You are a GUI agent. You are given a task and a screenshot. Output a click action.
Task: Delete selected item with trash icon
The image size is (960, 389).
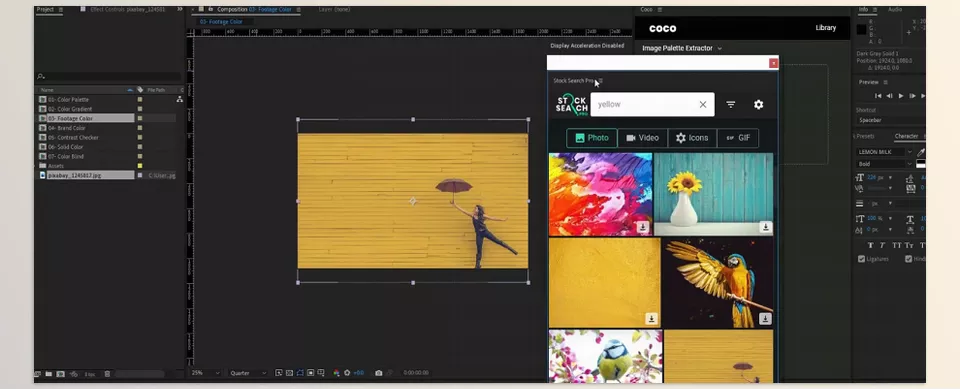click(x=107, y=374)
